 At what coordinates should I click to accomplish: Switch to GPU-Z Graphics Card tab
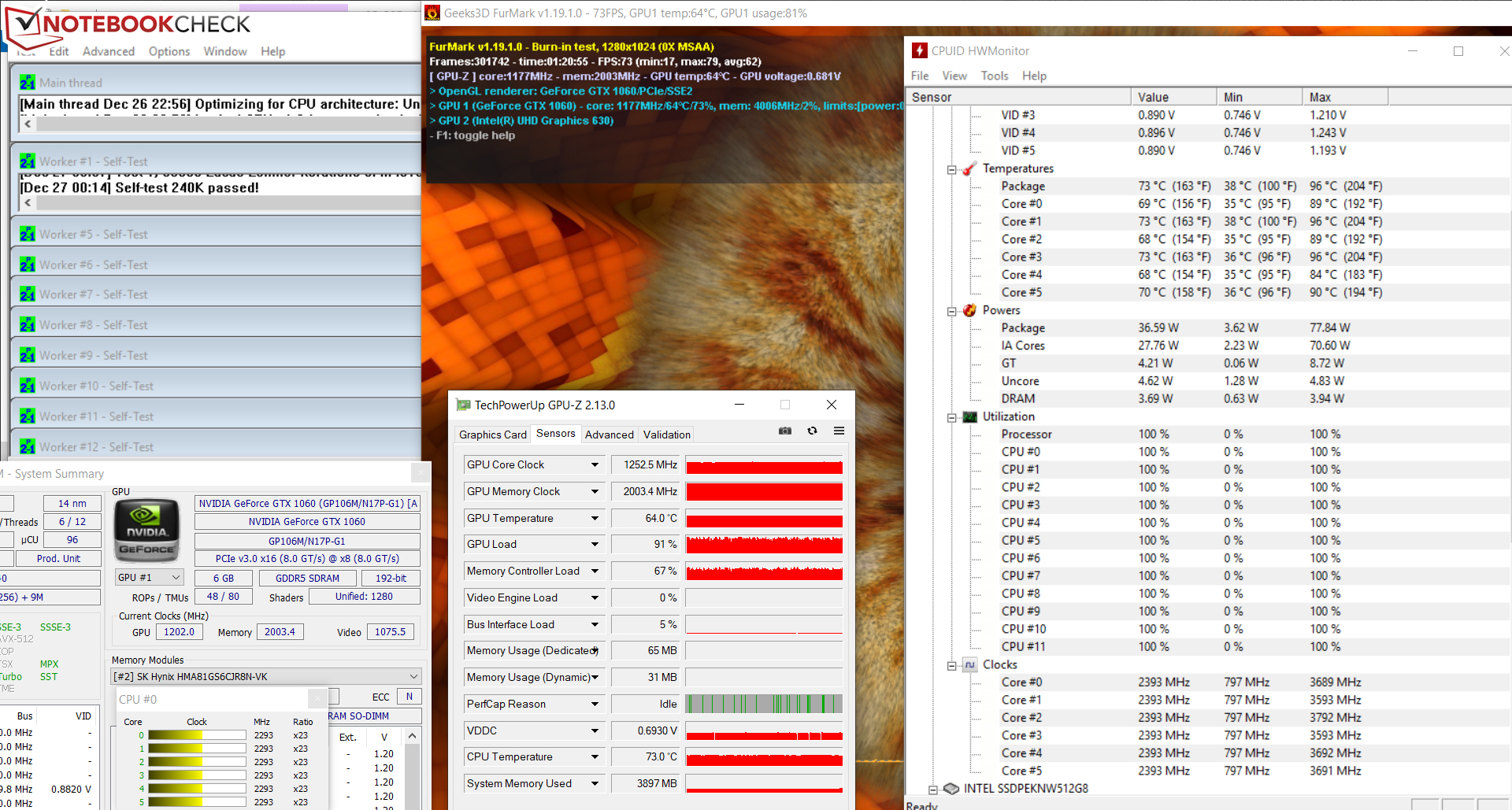(x=493, y=435)
